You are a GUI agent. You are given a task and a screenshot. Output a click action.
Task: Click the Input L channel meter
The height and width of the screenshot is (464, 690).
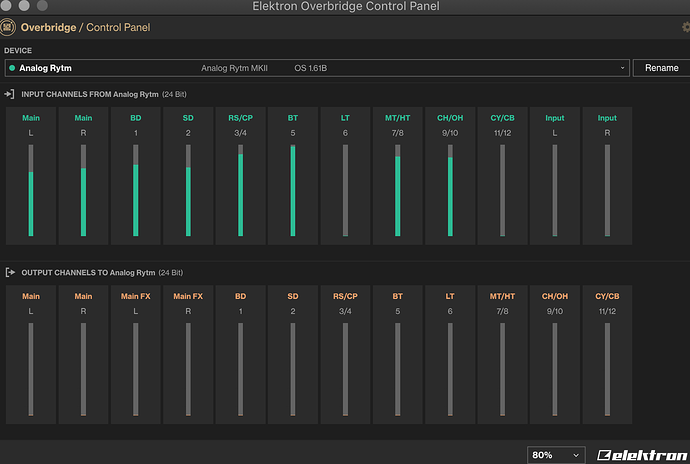click(x=555, y=190)
